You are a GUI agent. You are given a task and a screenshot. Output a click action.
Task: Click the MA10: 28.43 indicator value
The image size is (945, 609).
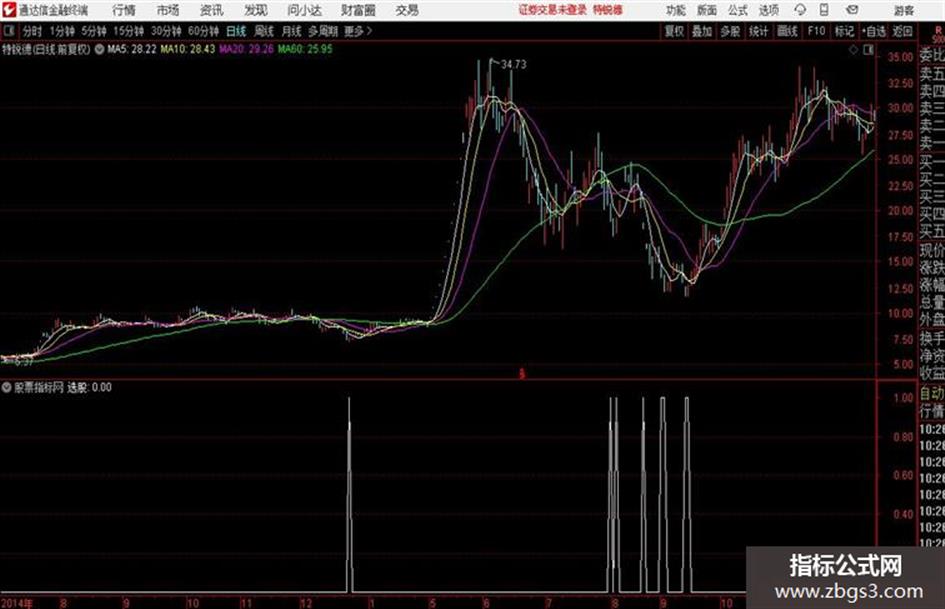click(187, 49)
